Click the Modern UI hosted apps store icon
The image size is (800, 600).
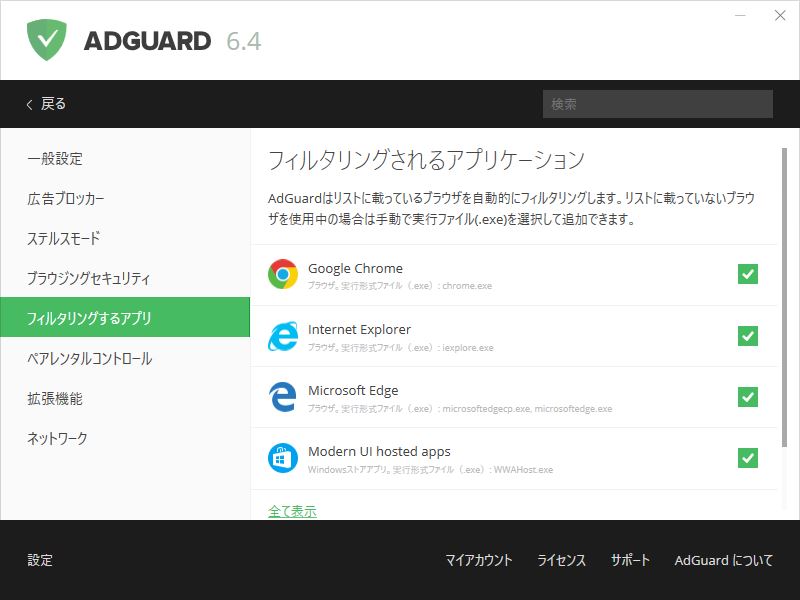coord(283,458)
